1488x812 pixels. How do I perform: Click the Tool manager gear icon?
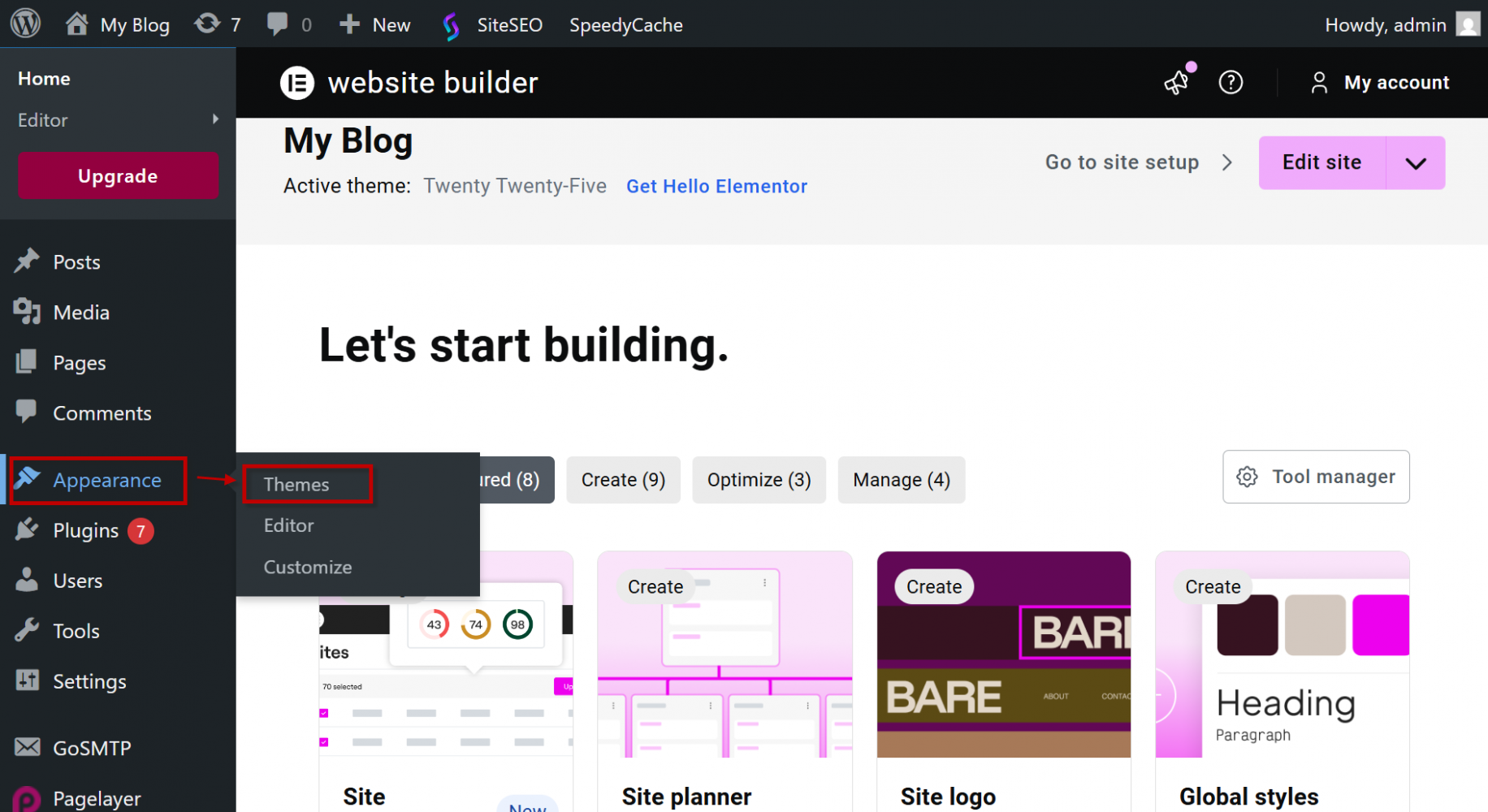1247,477
